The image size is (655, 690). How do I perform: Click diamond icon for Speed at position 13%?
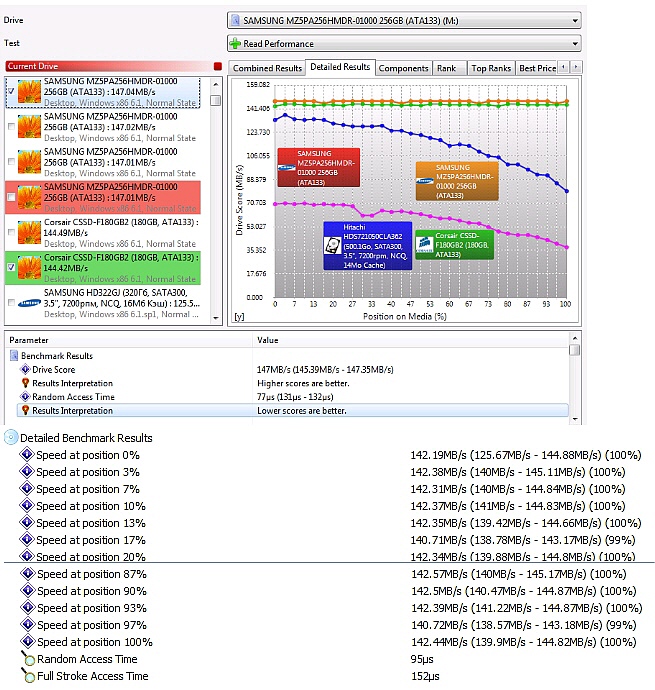coord(27,522)
